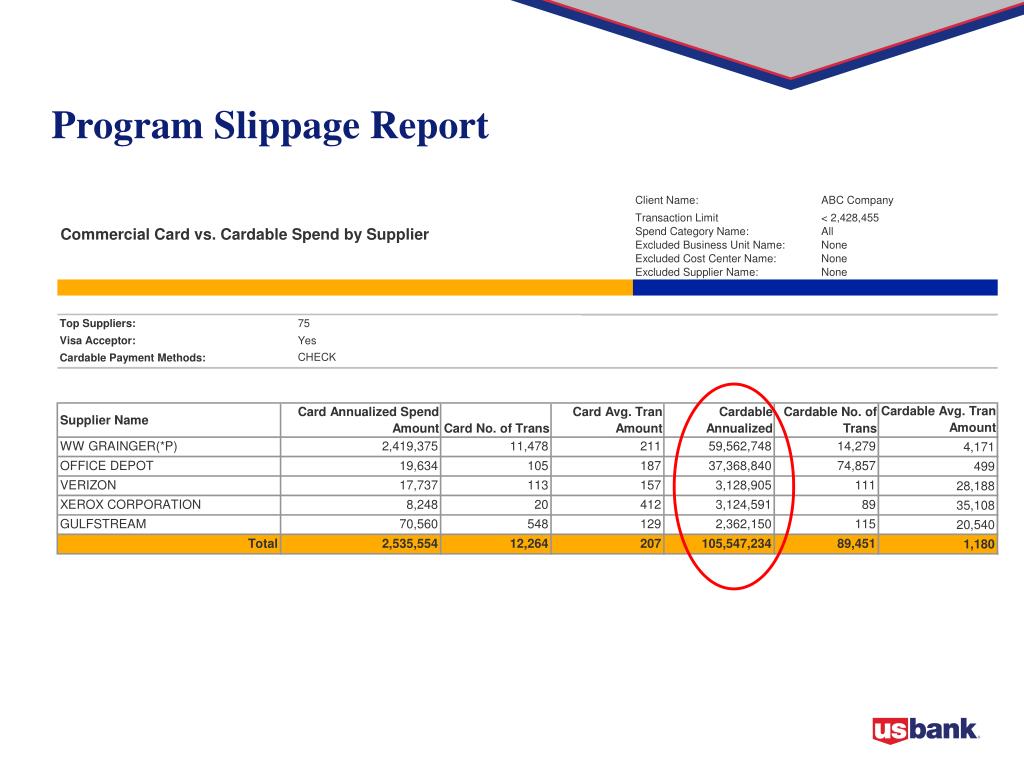Click Office Depot cardable annualized 37,368,840
1024x768 pixels.
pos(740,466)
